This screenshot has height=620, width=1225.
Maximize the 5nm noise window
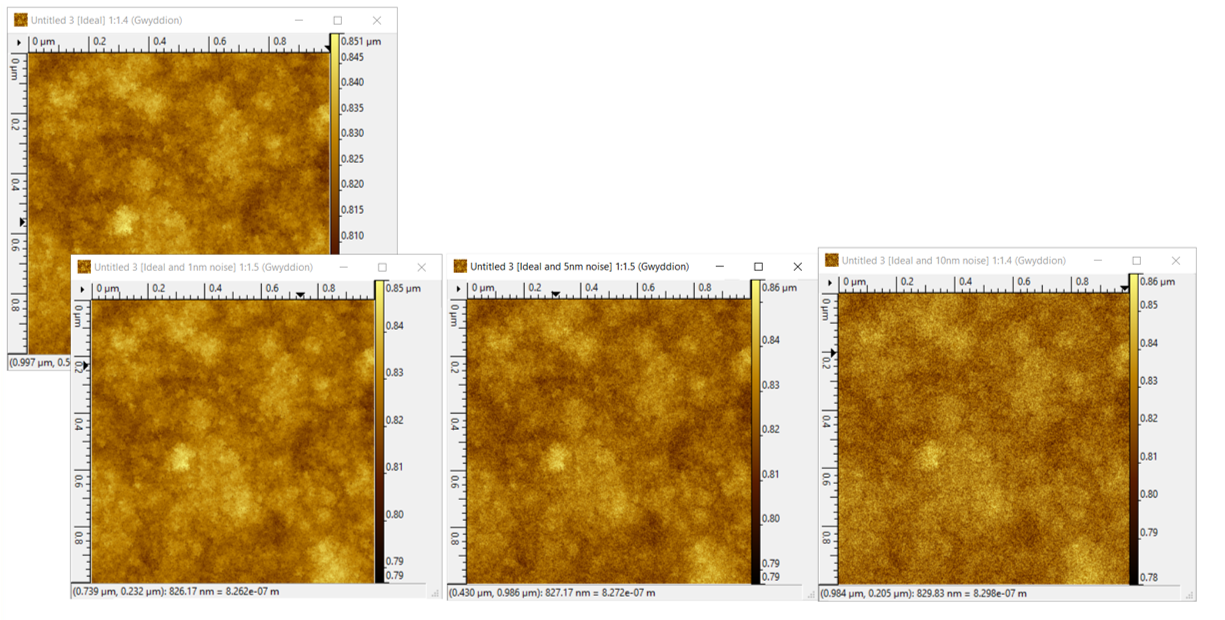coord(758,267)
